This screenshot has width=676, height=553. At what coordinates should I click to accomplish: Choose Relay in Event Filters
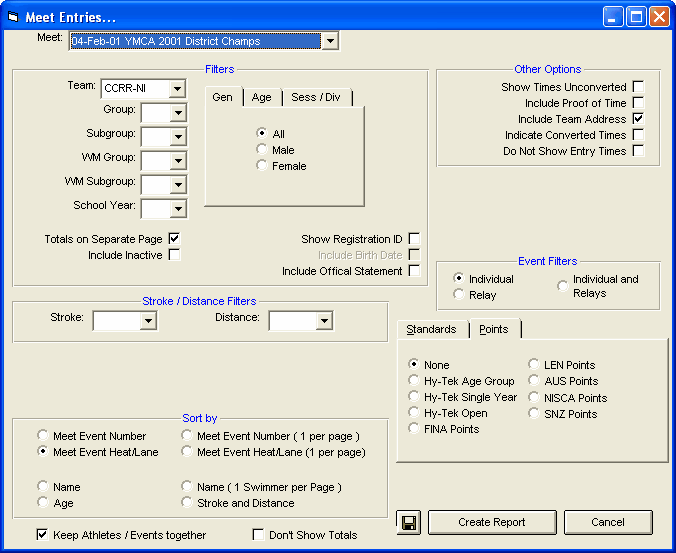[x=459, y=295]
